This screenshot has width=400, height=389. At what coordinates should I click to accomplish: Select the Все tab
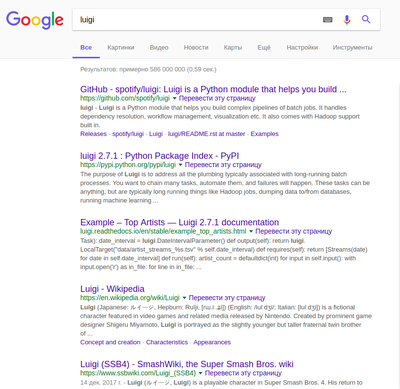click(x=86, y=48)
